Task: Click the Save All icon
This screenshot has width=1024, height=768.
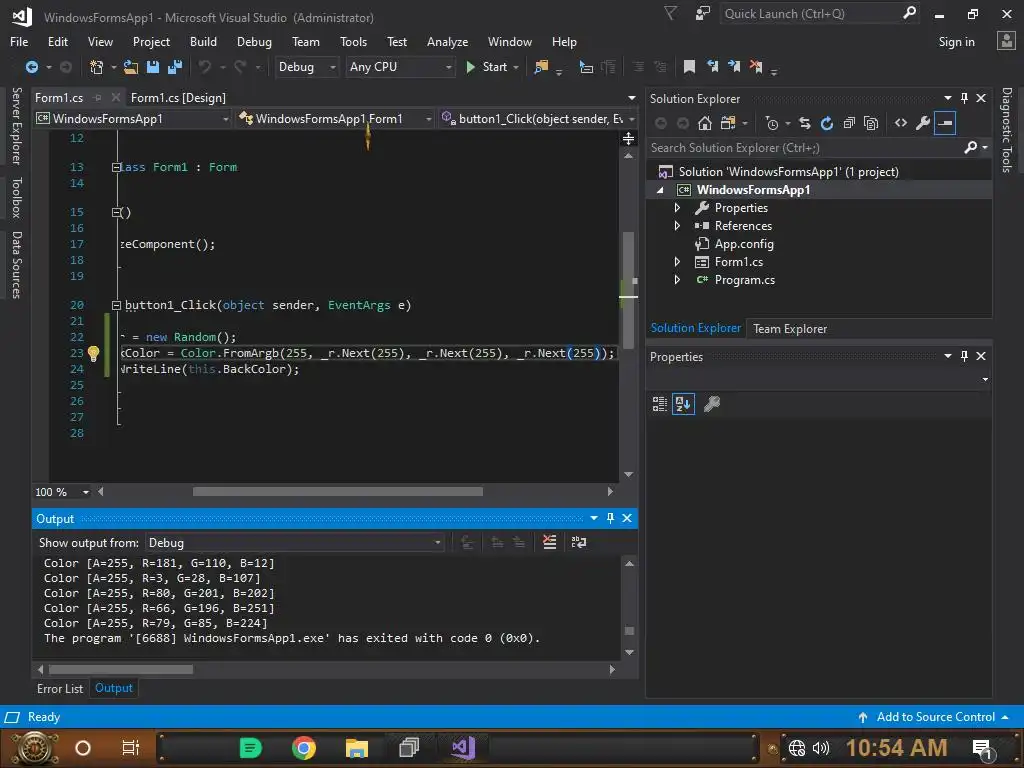Action: click(x=175, y=67)
